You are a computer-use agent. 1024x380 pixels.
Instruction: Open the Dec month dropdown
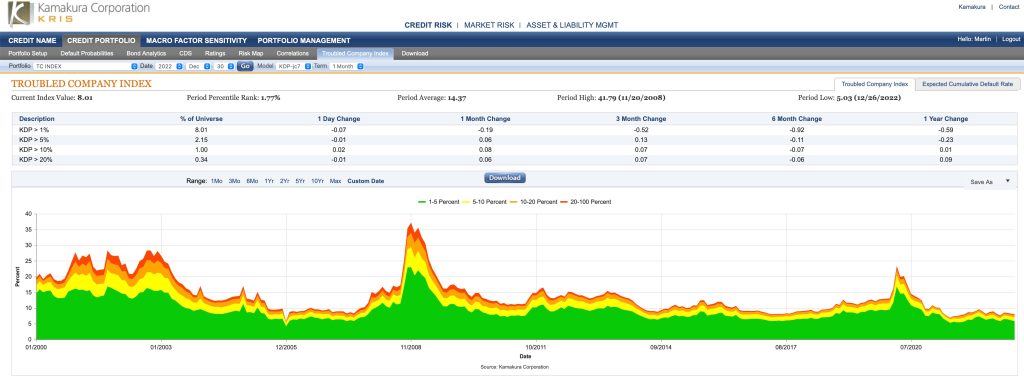click(198, 67)
